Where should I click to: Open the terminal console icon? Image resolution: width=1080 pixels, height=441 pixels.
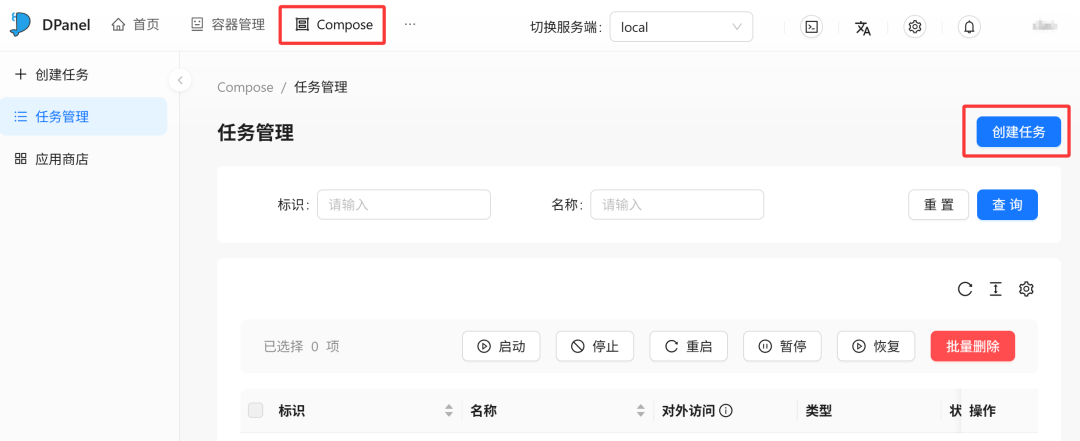[813, 27]
